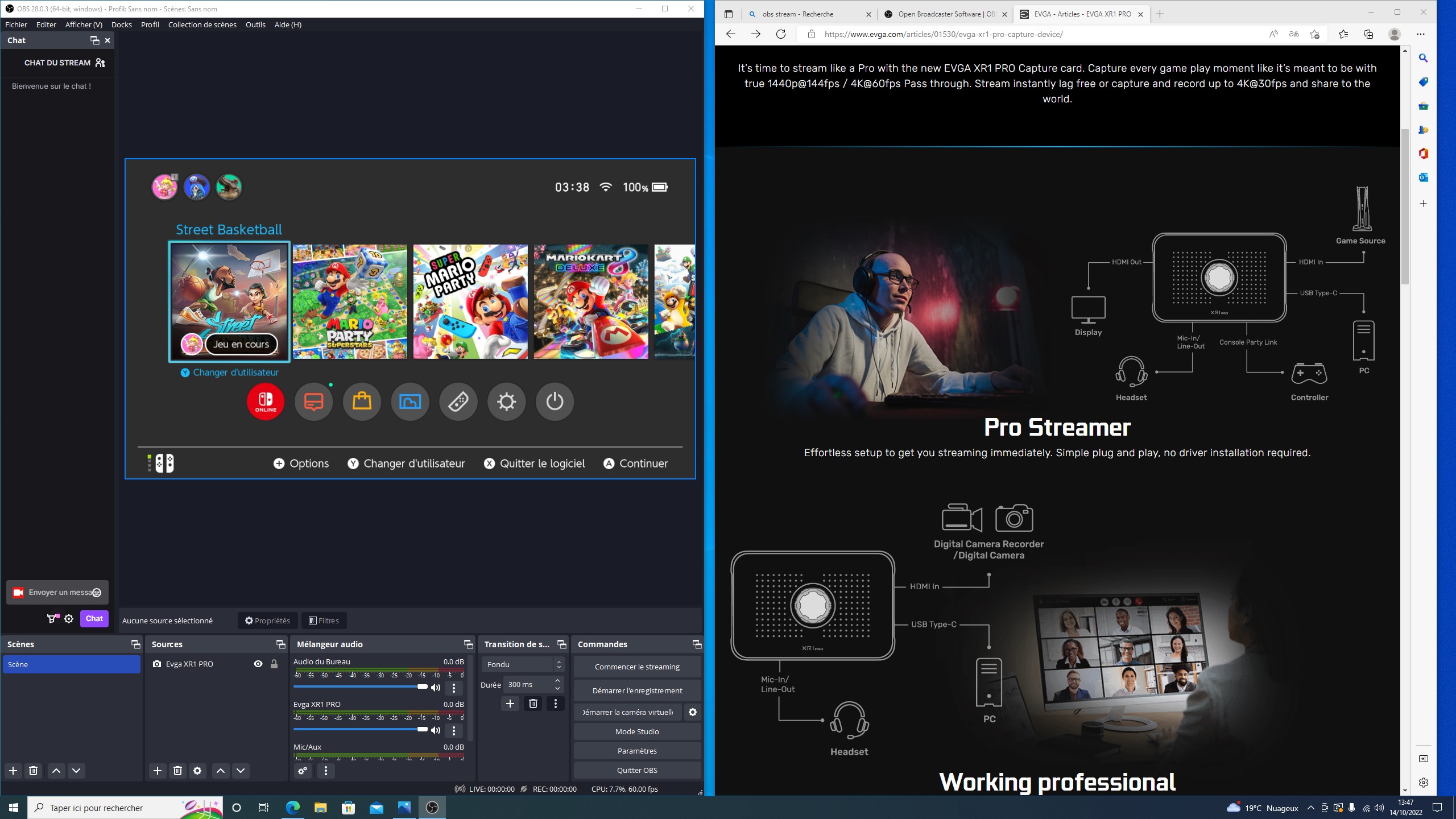
Task: Close the Chat dock
Action: (107, 40)
